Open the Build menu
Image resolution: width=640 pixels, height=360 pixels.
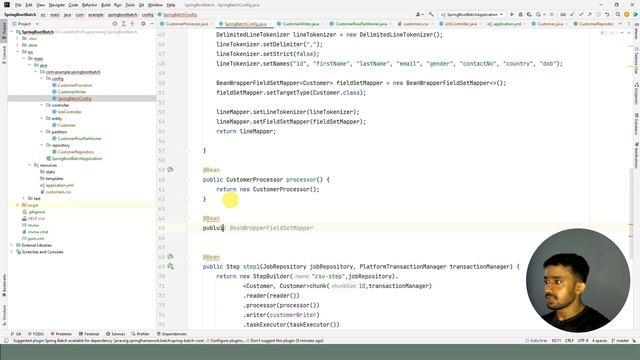[106, 5]
